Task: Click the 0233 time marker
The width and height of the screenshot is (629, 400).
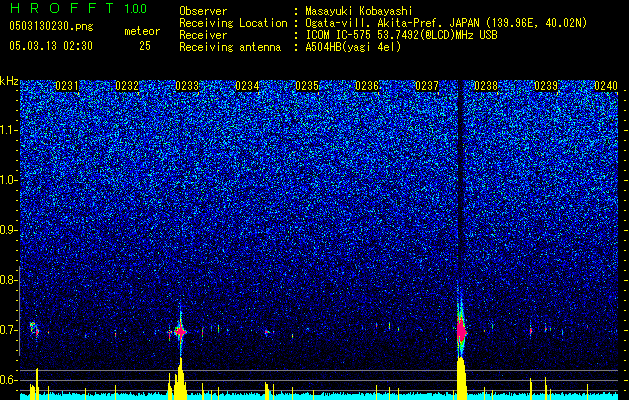Action: pyautogui.click(x=187, y=86)
